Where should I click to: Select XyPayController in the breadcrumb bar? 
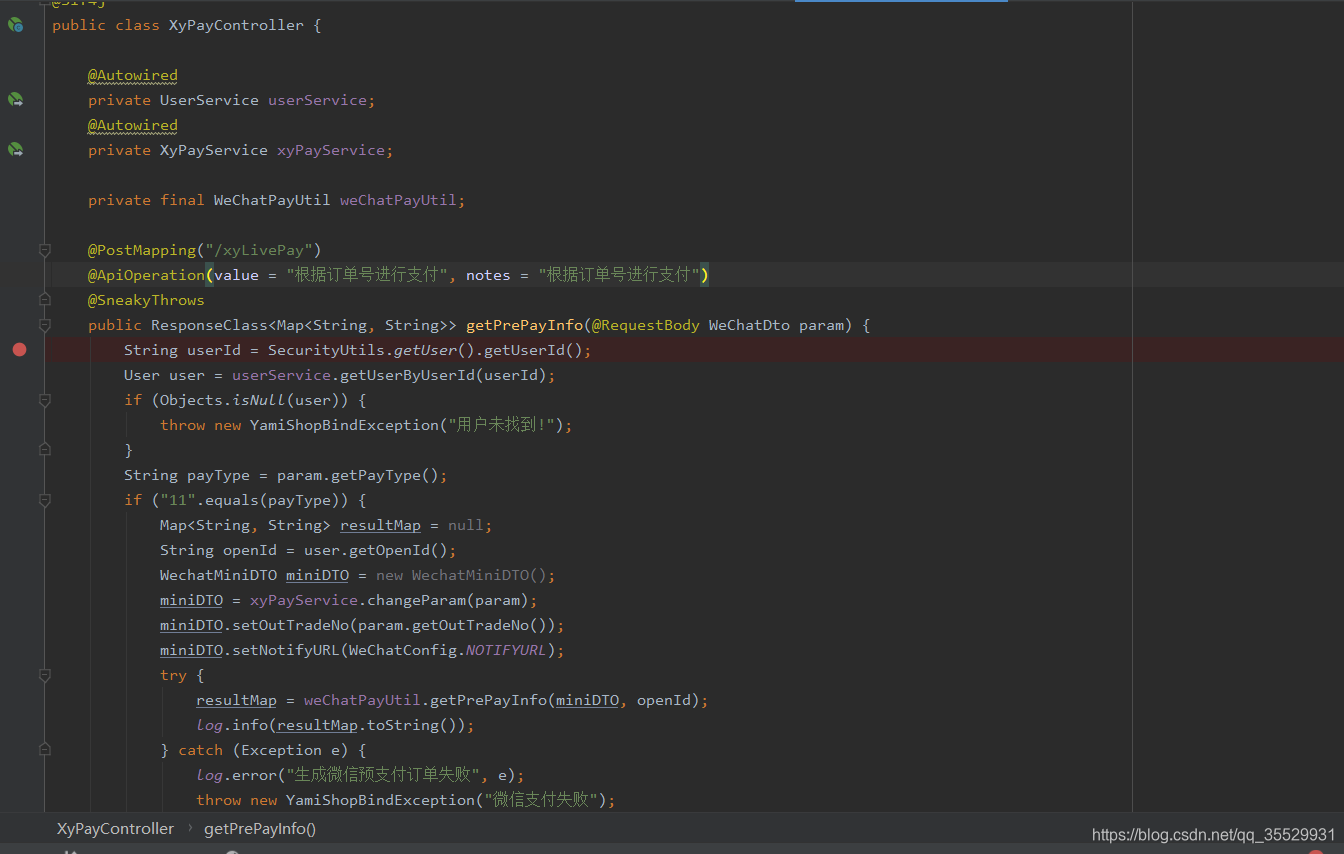pos(115,829)
